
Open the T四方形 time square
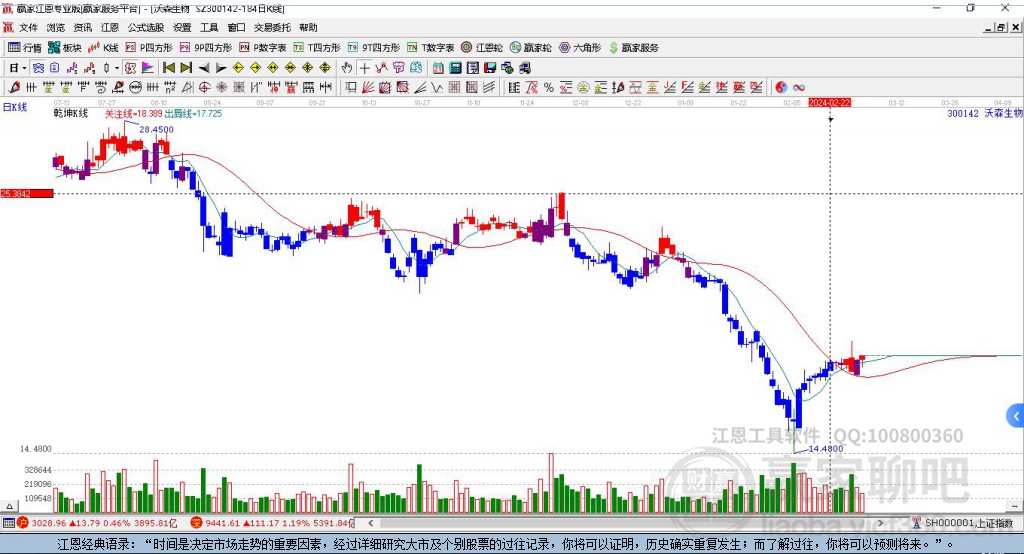click(x=317, y=48)
